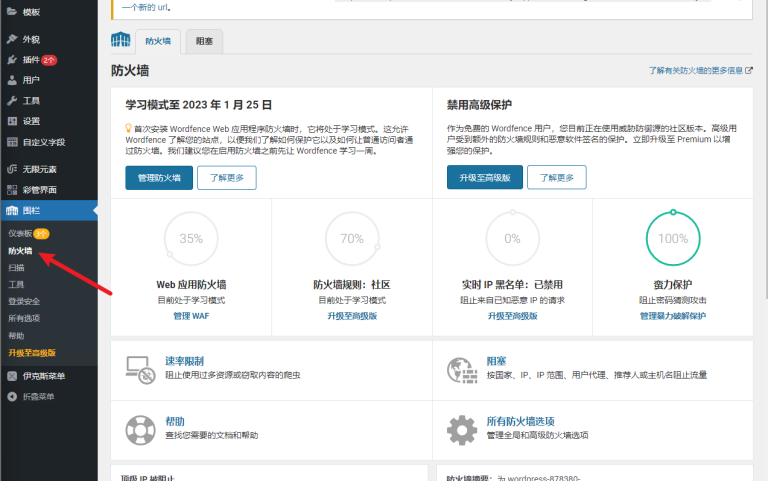Click the 管理 WAF link

click(191, 316)
